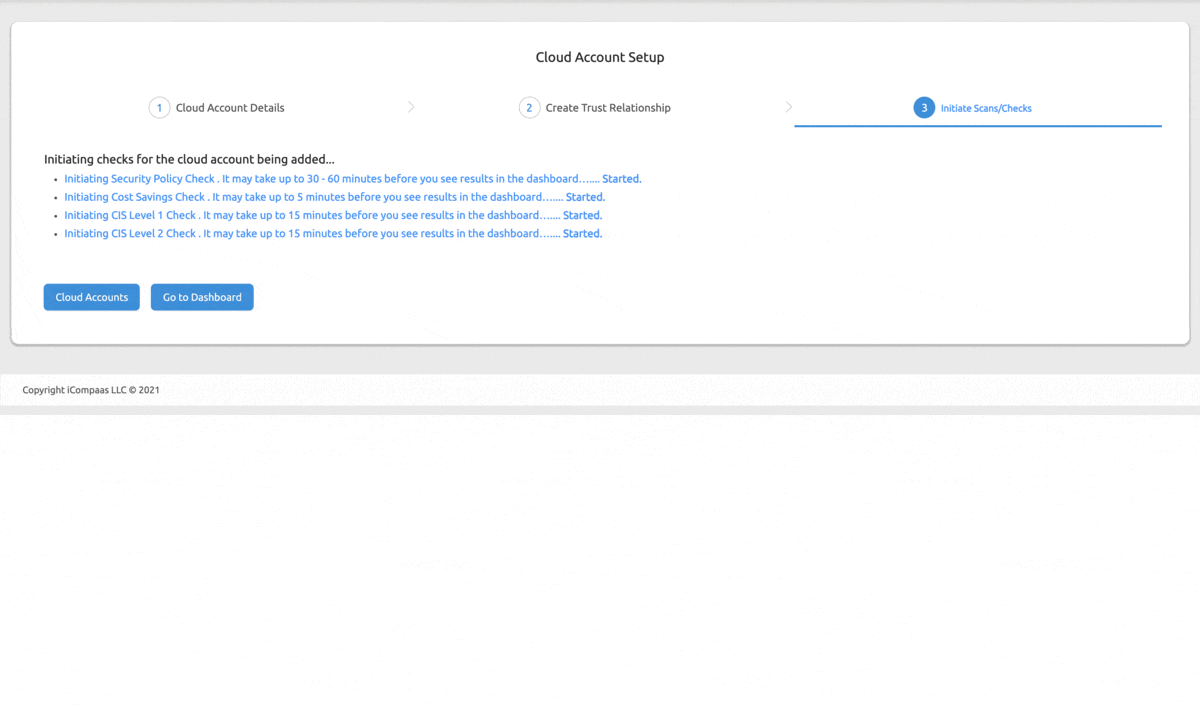Image resolution: width=1200 pixels, height=709 pixels.
Task: Click Started next to Security Policy Check
Action: click(621, 178)
